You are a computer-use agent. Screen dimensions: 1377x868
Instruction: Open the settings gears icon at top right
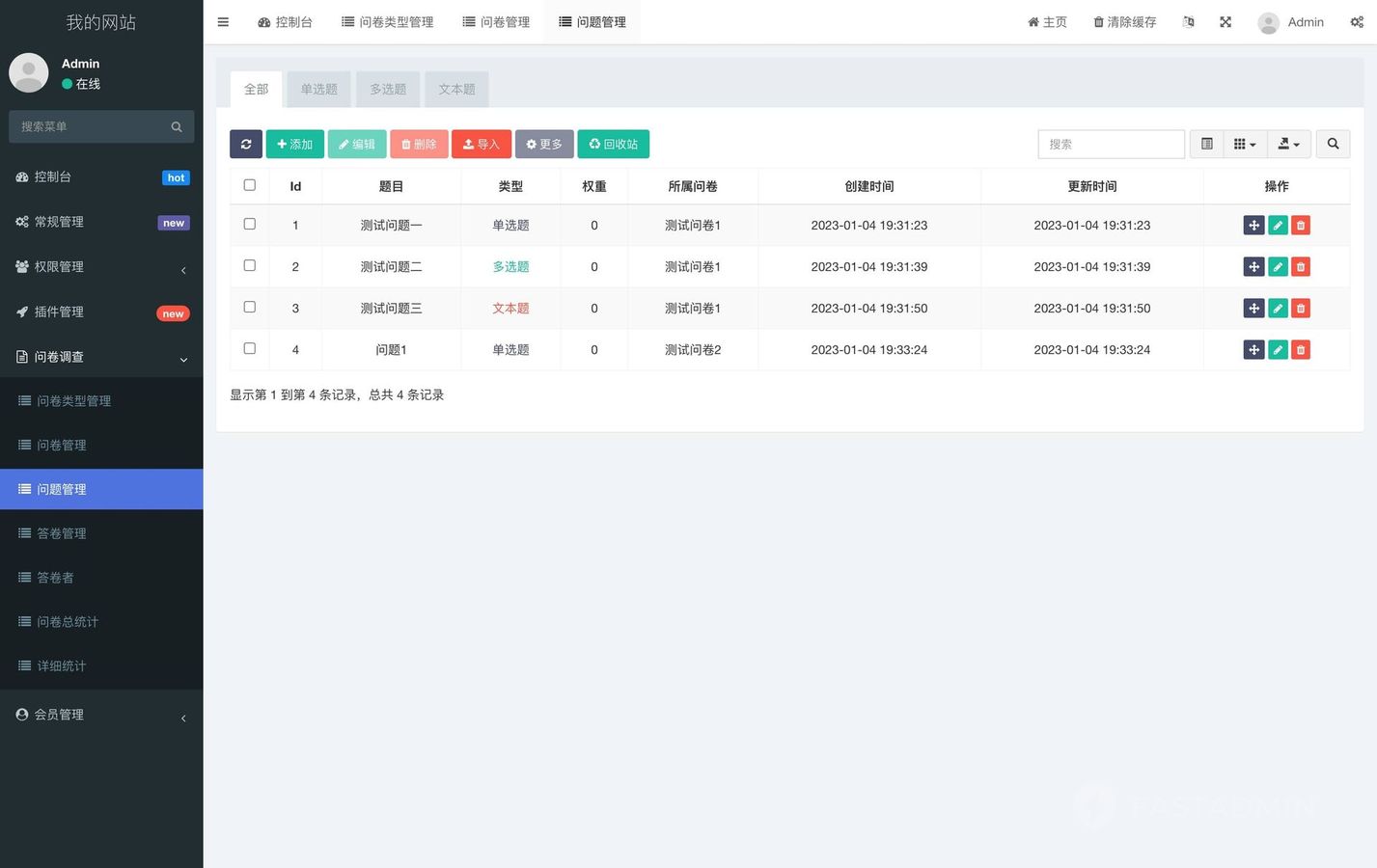pyautogui.click(x=1356, y=22)
